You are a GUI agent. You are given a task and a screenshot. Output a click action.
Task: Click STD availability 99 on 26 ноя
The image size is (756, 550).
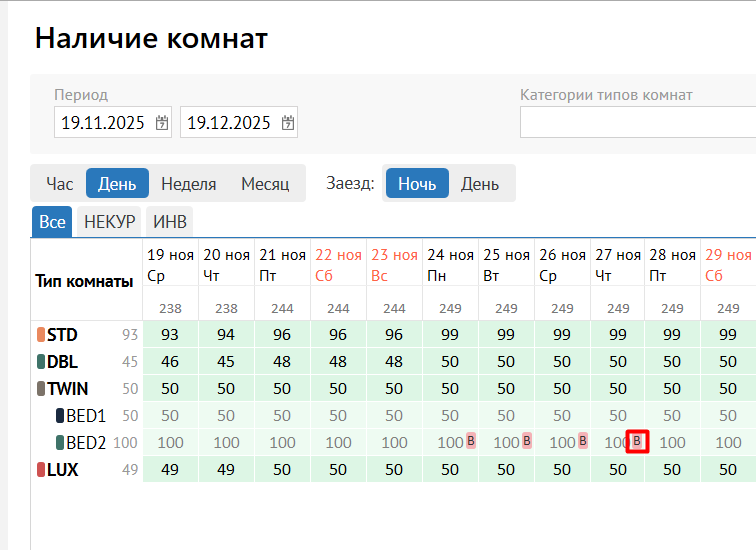click(562, 335)
